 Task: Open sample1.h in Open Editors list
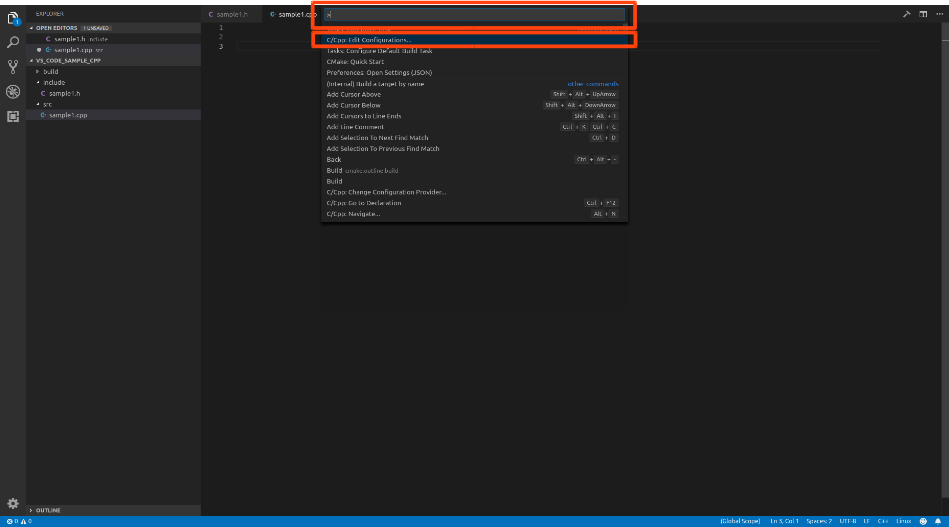coord(113,39)
